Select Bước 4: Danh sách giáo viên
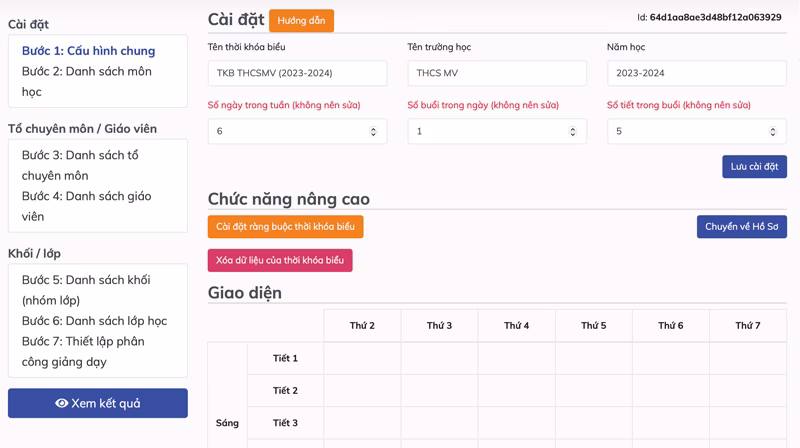 [86, 206]
